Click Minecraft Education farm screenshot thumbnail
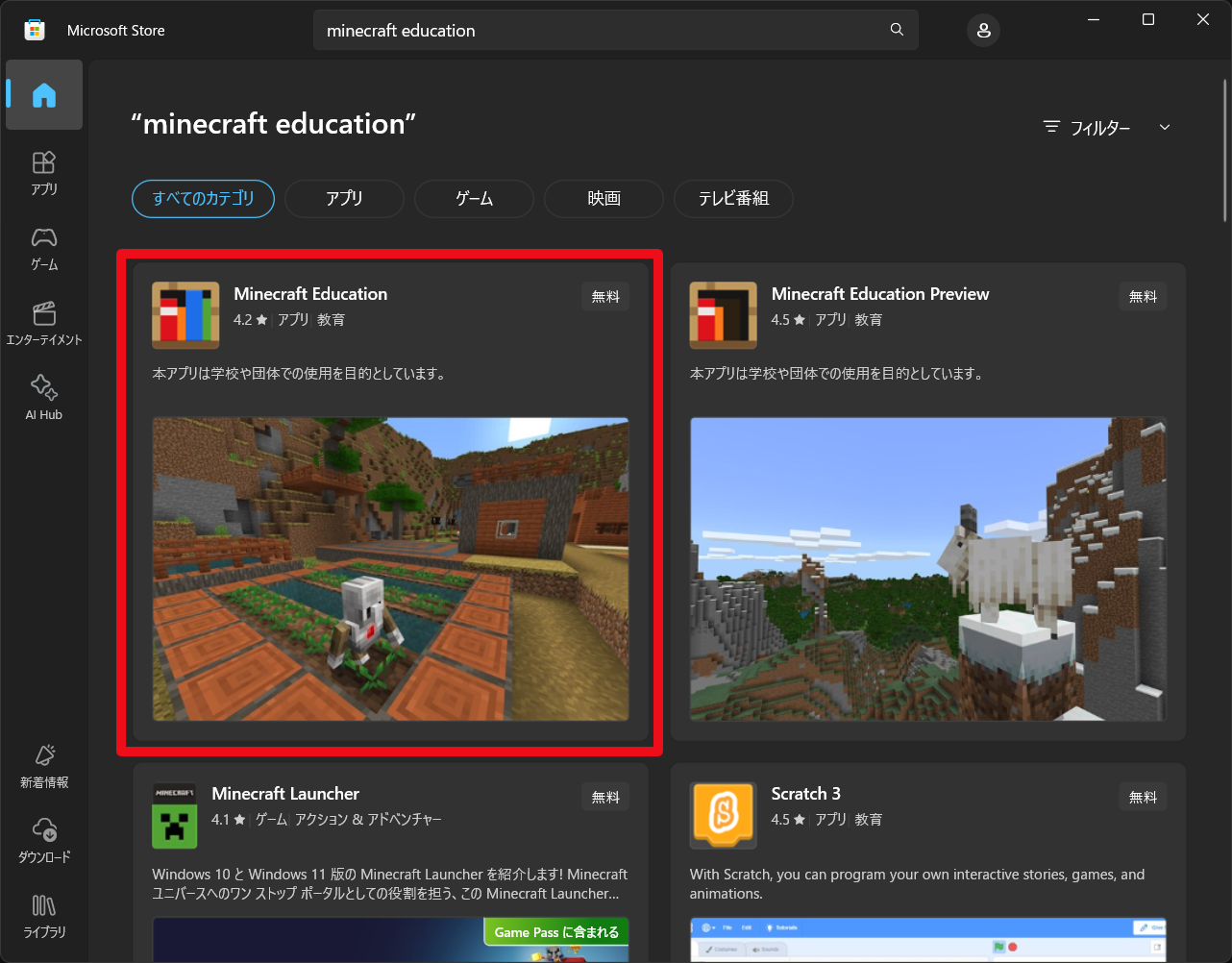The width and height of the screenshot is (1232, 963). [390, 569]
